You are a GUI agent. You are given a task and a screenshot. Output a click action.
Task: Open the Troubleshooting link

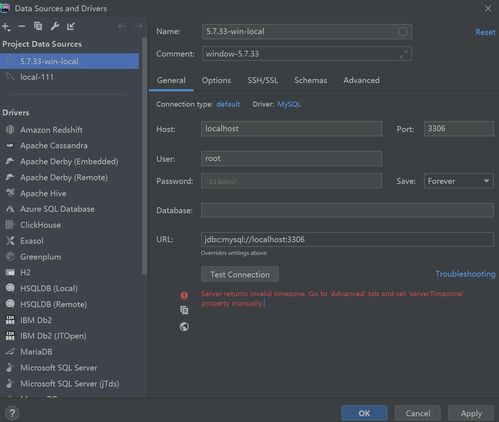point(465,274)
